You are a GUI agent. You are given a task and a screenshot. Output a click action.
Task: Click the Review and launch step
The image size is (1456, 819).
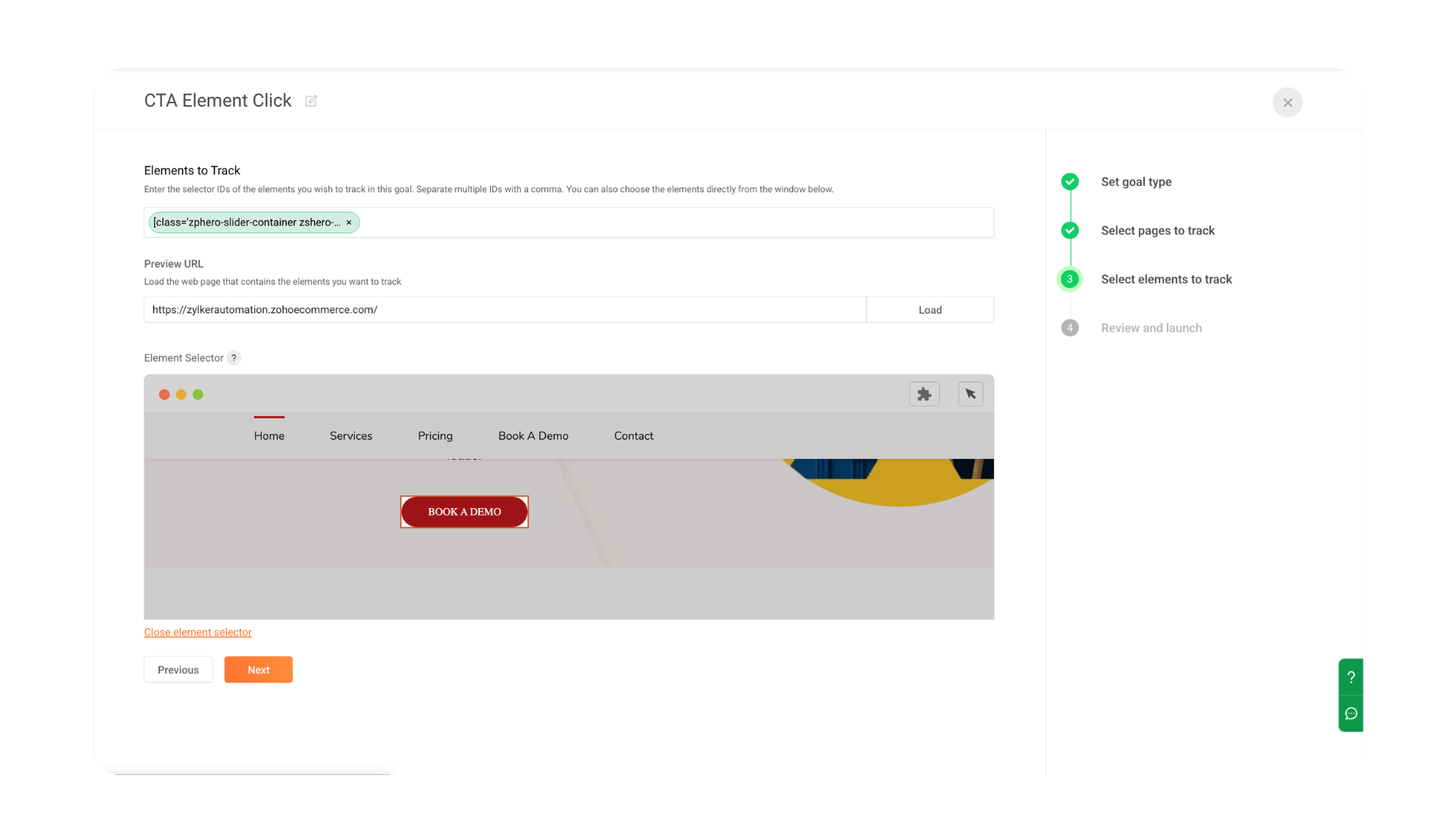pyautogui.click(x=1150, y=328)
